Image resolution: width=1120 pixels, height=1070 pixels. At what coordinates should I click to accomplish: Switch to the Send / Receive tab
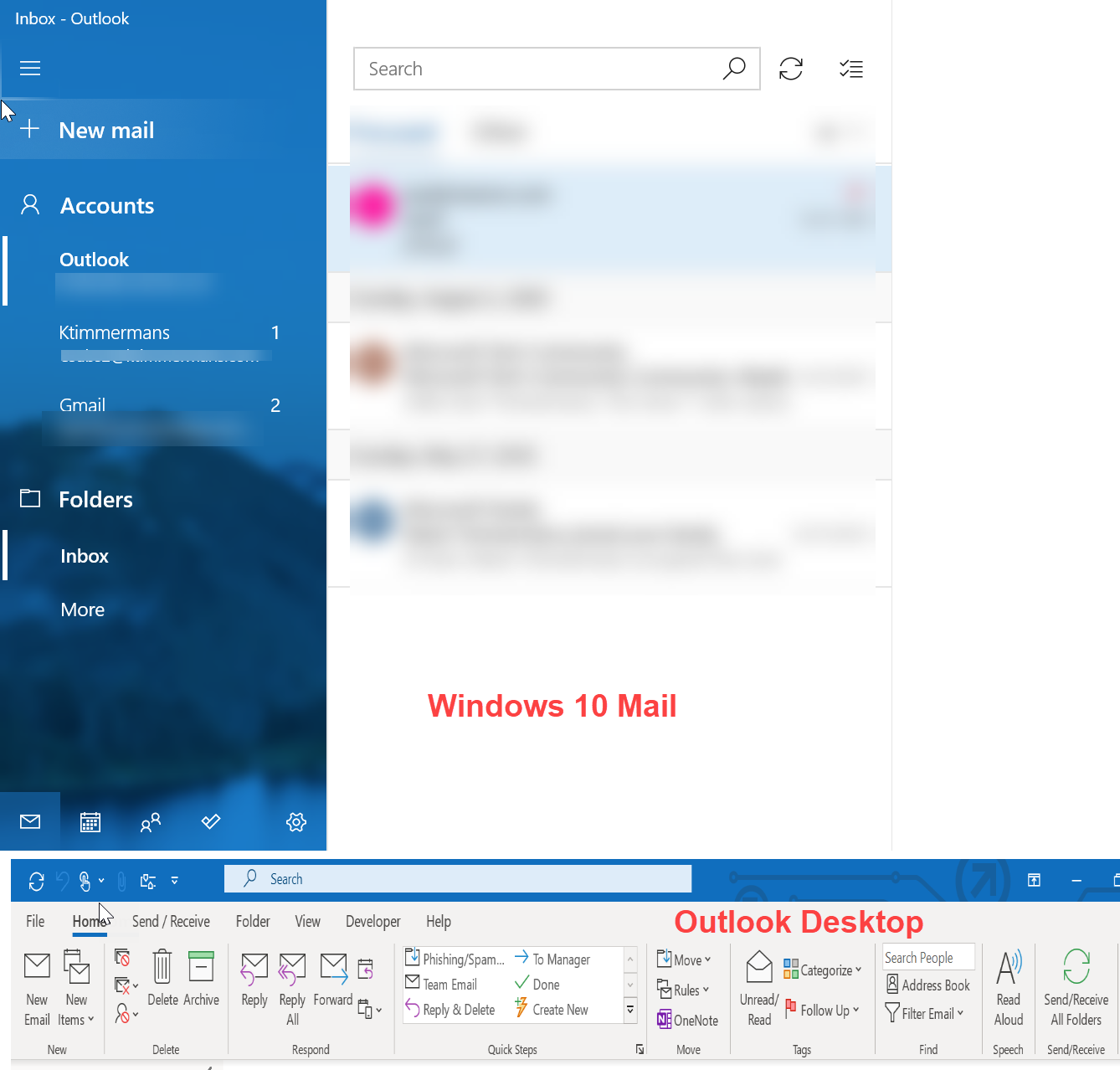point(171,921)
